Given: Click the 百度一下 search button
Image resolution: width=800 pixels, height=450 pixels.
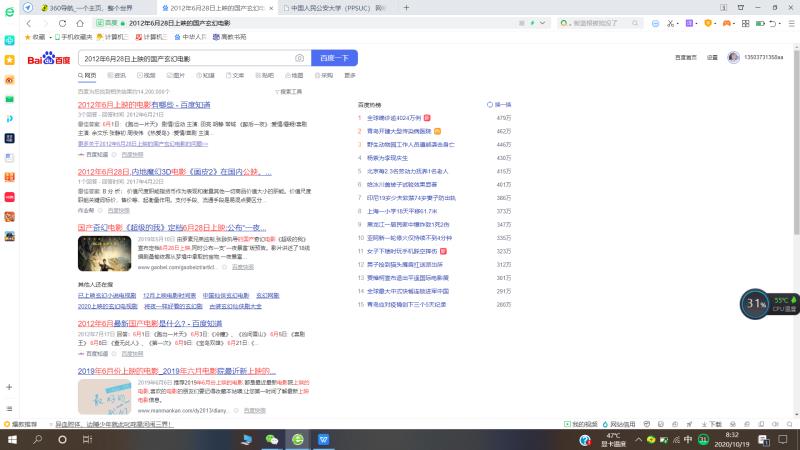Looking at the screenshot, I should tap(334, 58).
